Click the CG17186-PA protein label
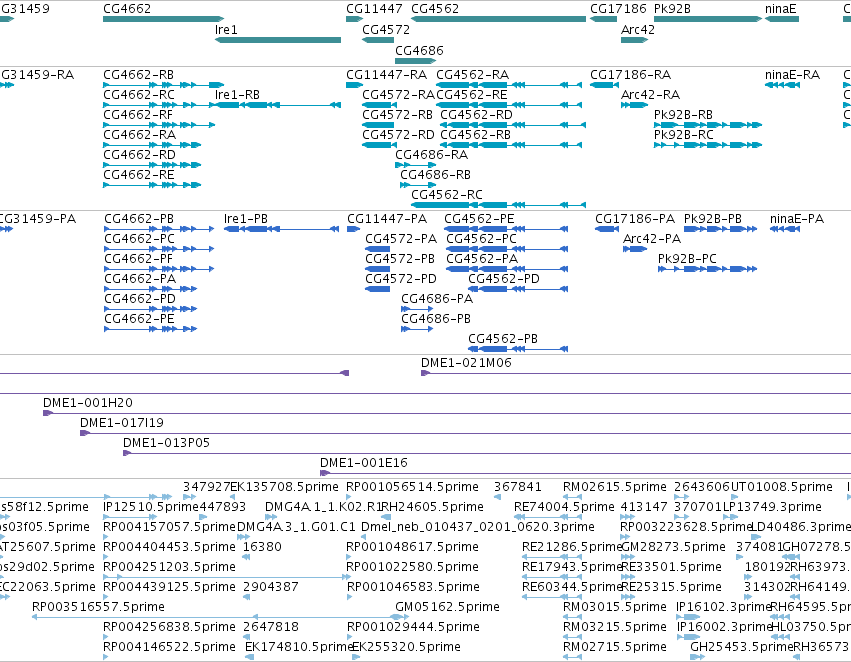Viewport: 851px width, 662px height. [635, 219]
